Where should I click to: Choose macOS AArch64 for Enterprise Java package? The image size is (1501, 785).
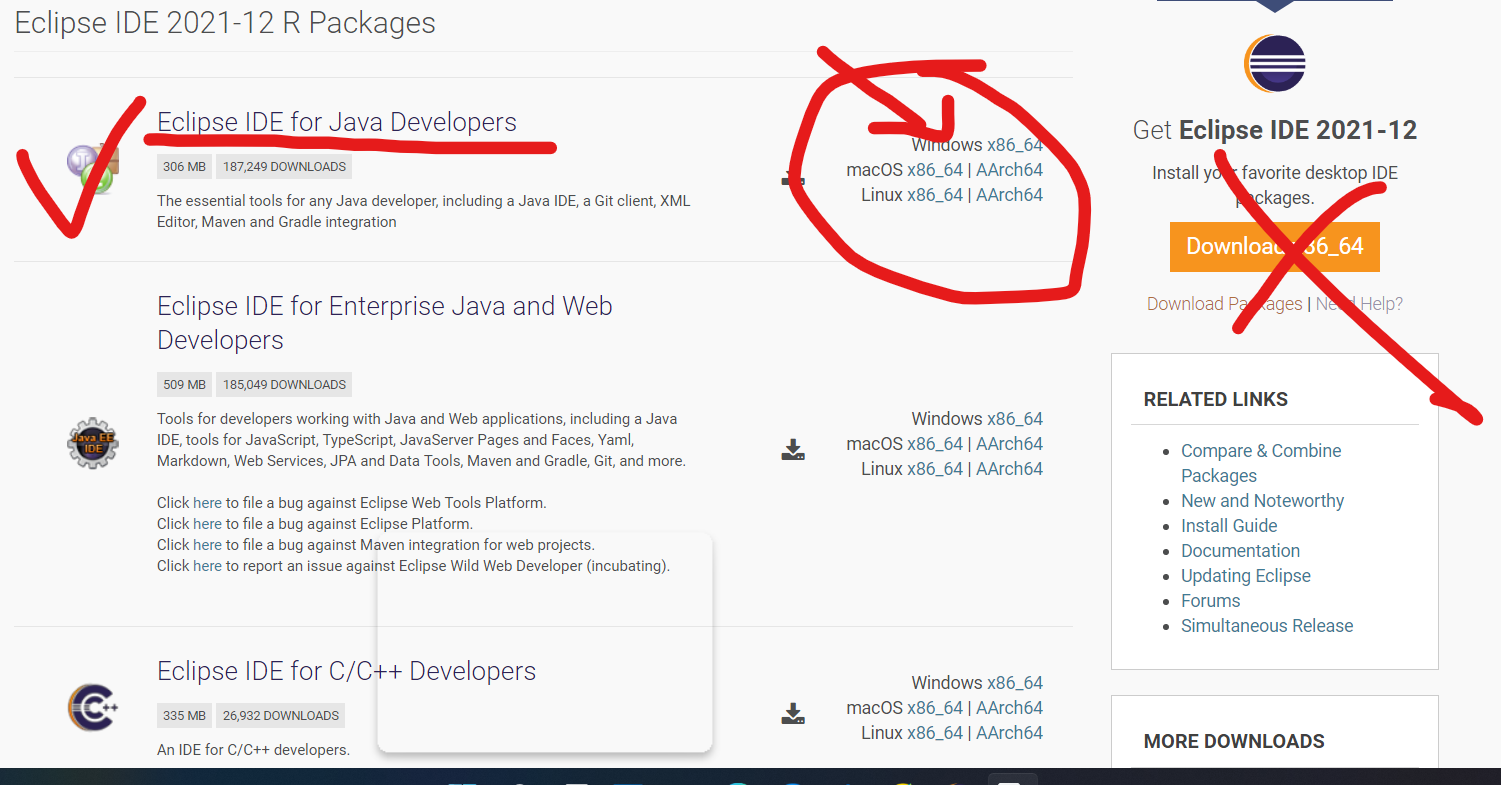(x=1009, y=444)
